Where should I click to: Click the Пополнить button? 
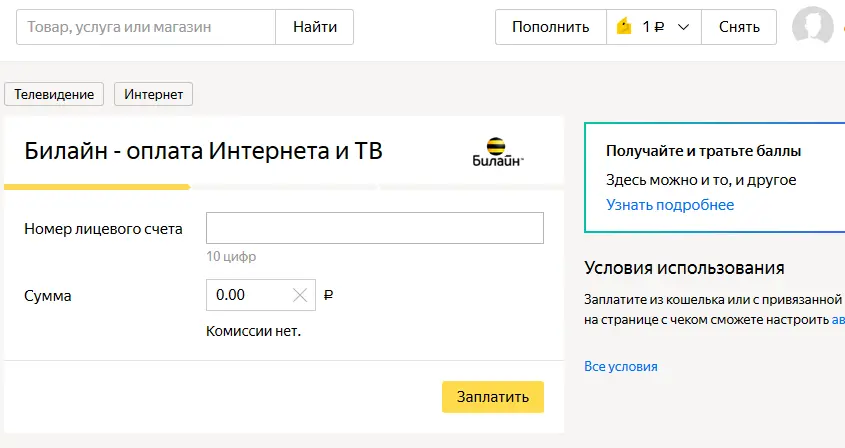tap(551, 27)
